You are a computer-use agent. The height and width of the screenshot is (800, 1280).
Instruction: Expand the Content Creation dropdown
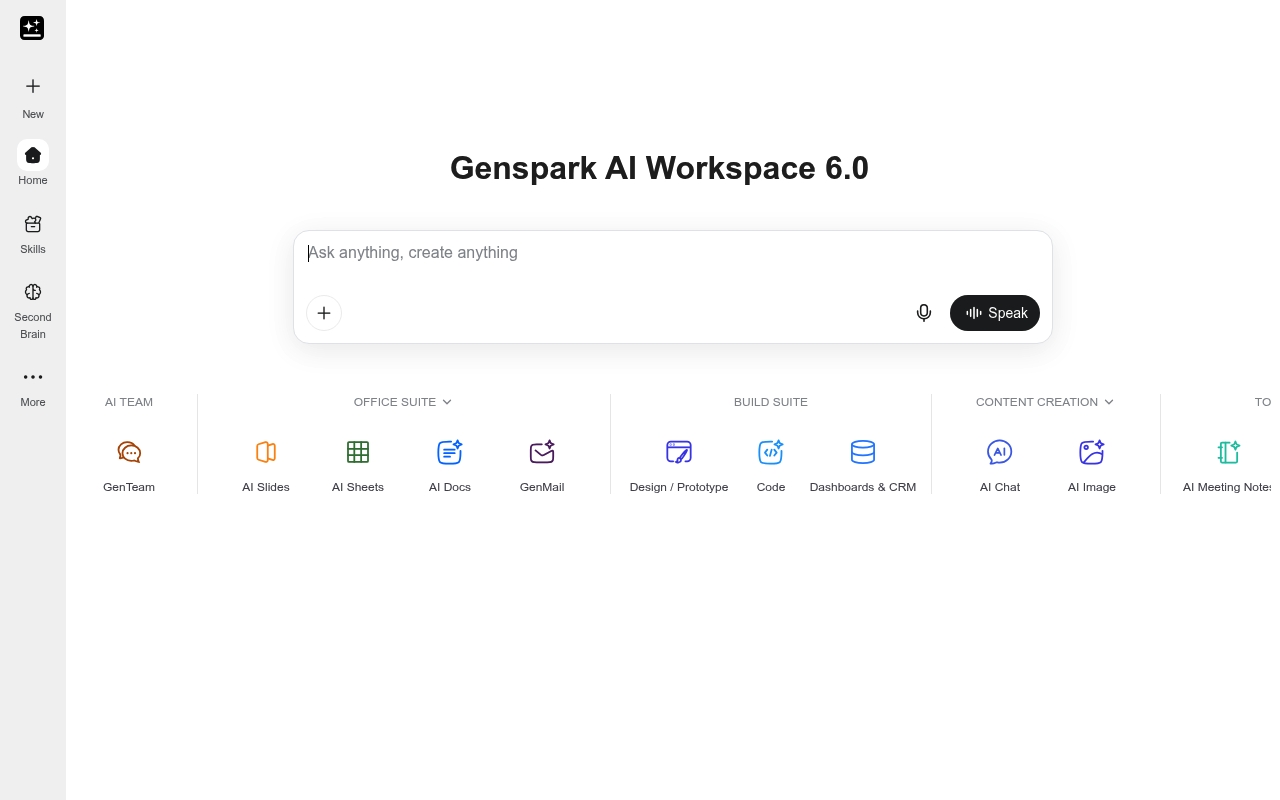click(1045, 402)
